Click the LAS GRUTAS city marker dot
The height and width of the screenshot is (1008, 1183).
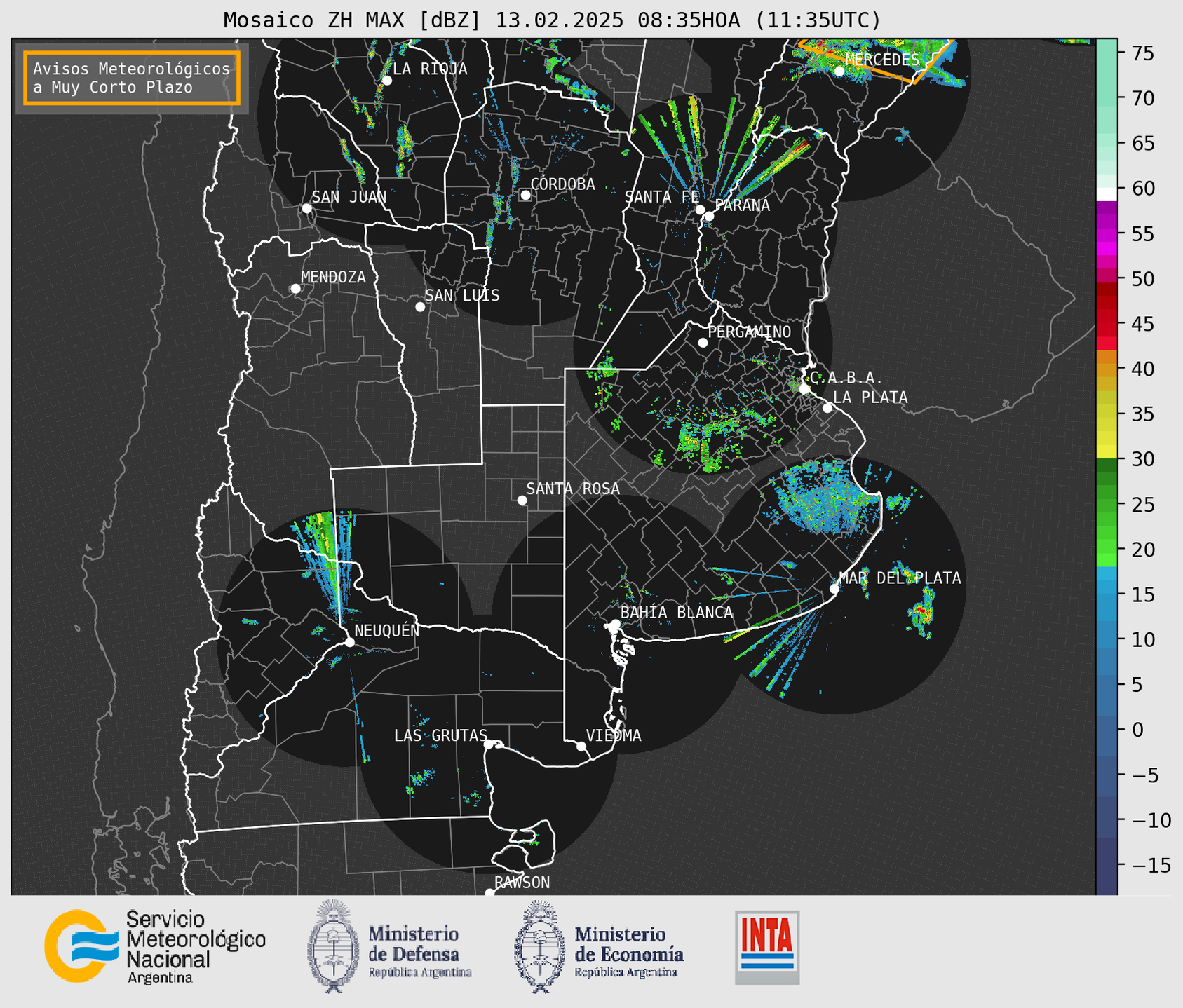pos(489,744)
